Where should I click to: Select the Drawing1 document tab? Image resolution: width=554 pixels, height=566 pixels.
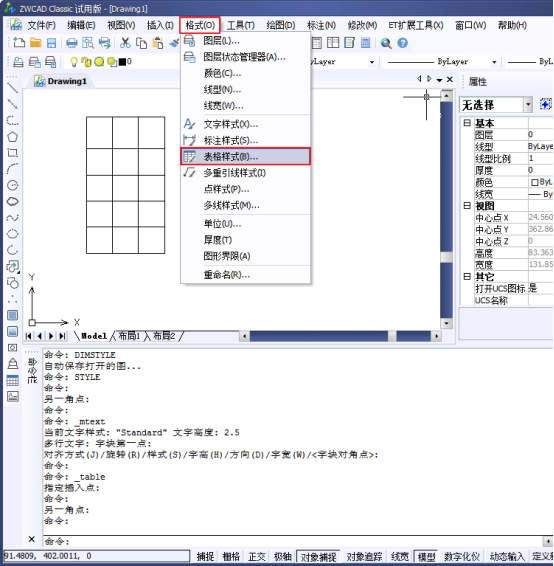61,81
